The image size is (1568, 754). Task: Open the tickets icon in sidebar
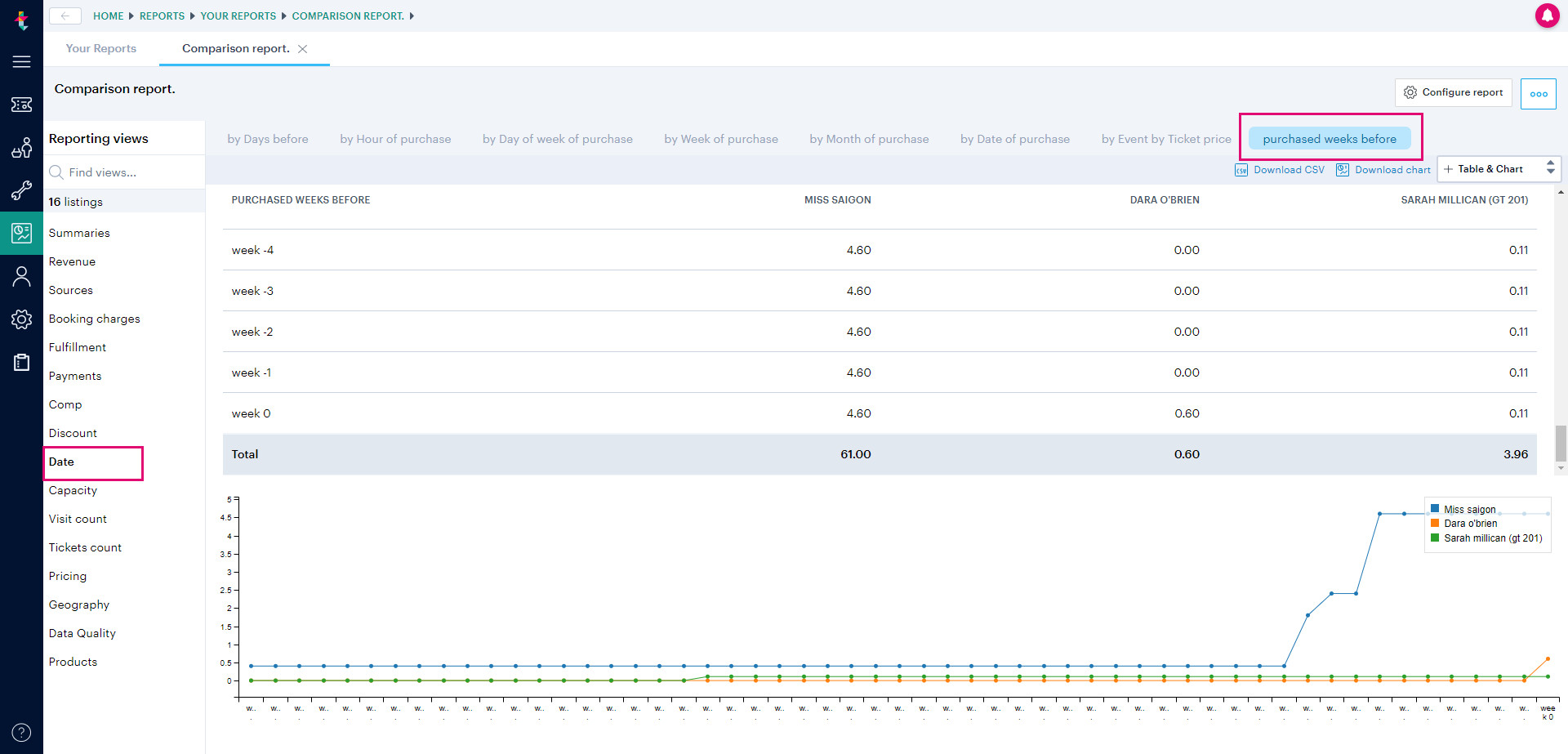pyautogui.click(x=21, y=105)
